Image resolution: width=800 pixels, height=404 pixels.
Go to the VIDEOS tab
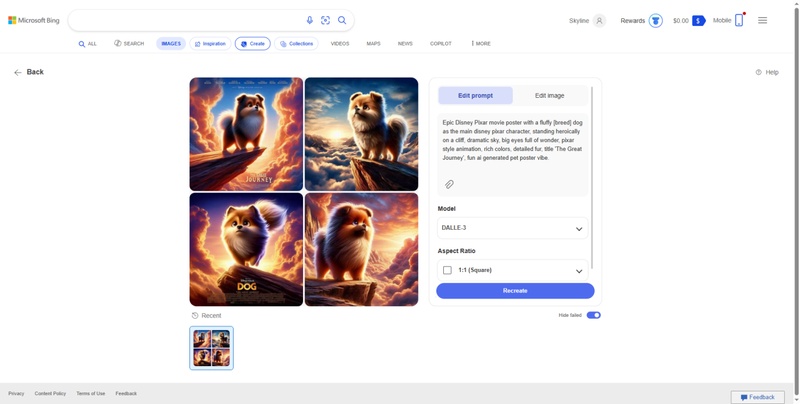tap(340, 44)
